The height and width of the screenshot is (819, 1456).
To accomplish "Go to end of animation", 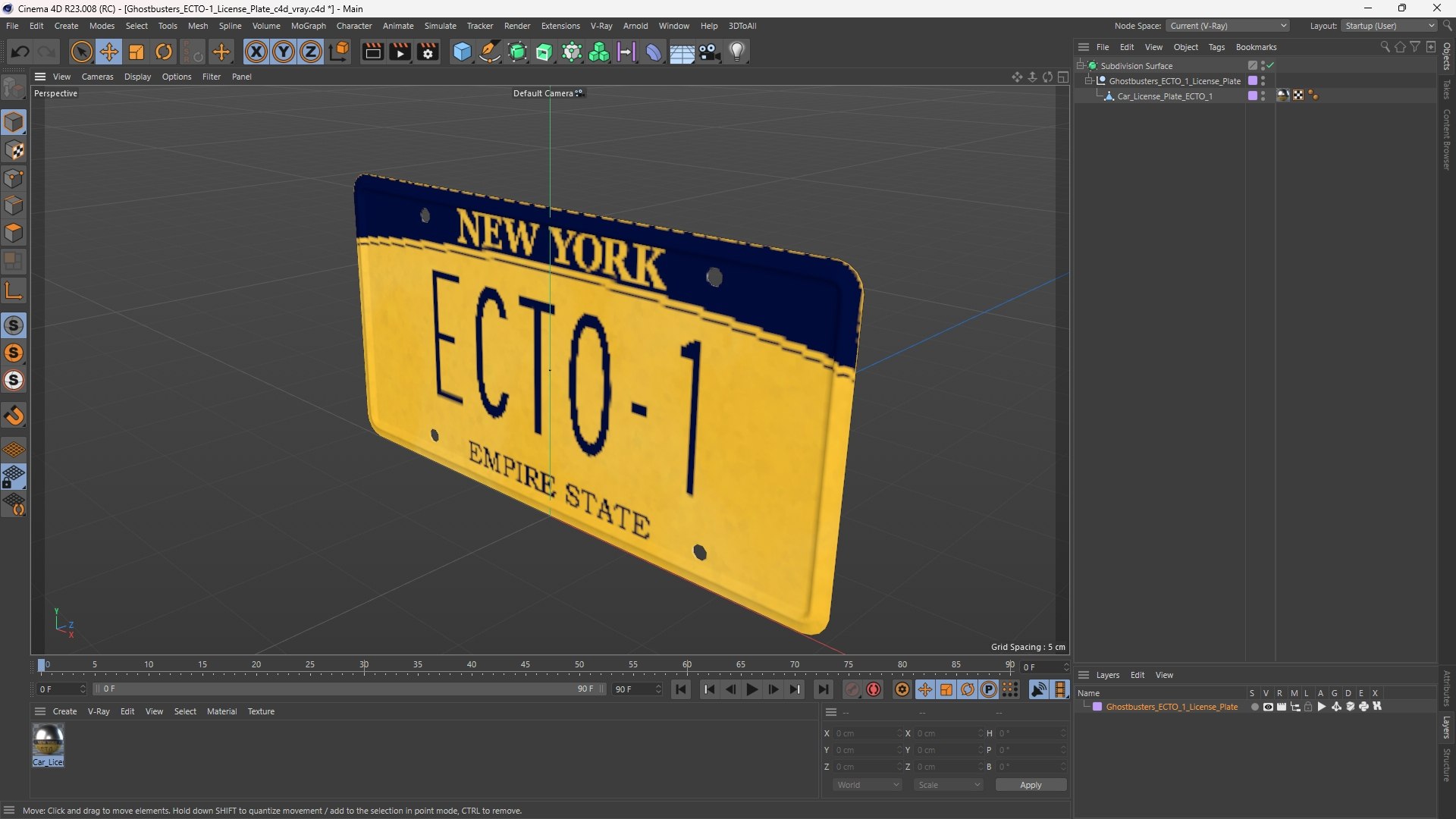I will pos(823,689).
